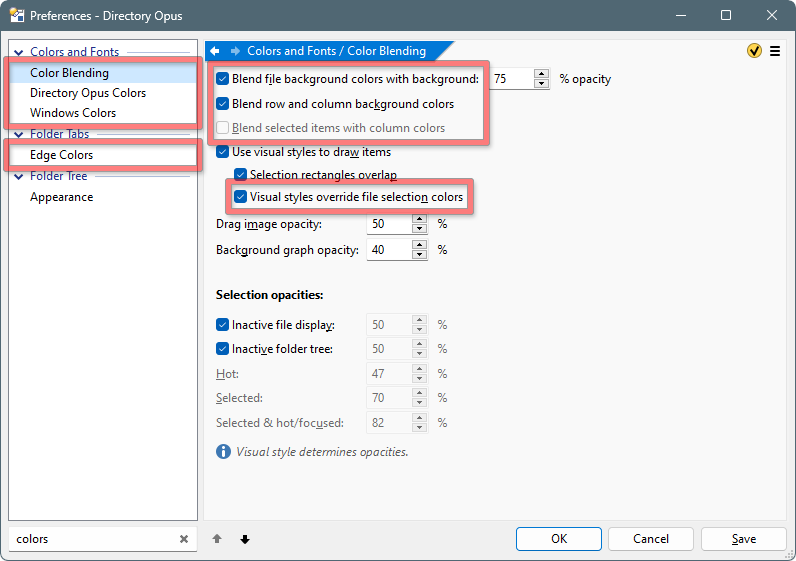Increase Selected & hot/focused opacity spinner
Image resolution: width=796 pixels, height=561 pixels.
(419, 418)
